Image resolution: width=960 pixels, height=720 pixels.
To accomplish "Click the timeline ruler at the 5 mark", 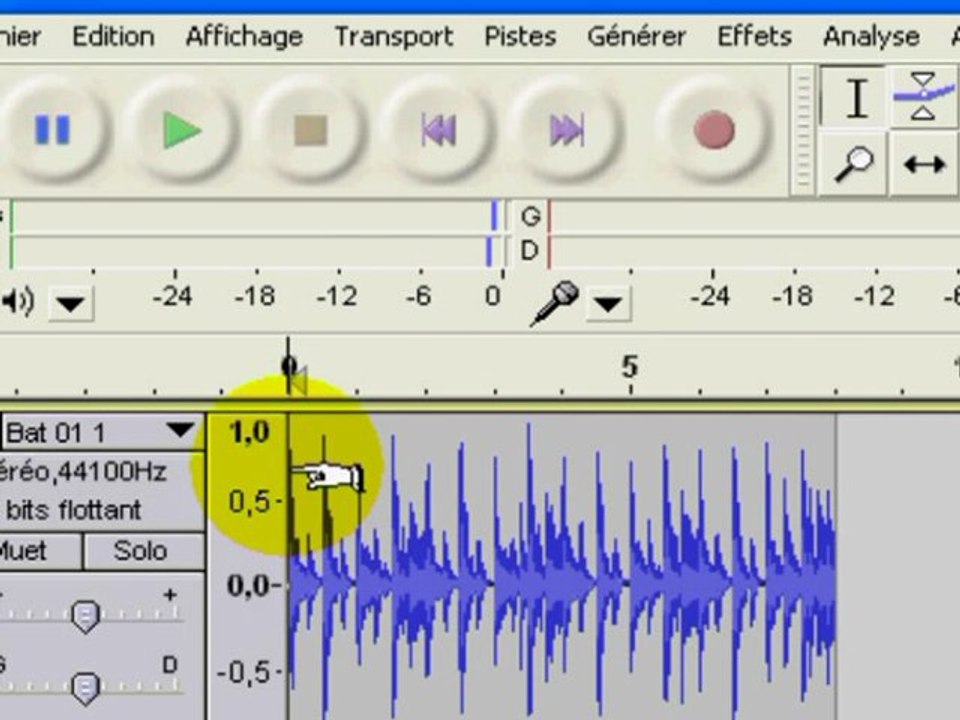I will point(630,367).
